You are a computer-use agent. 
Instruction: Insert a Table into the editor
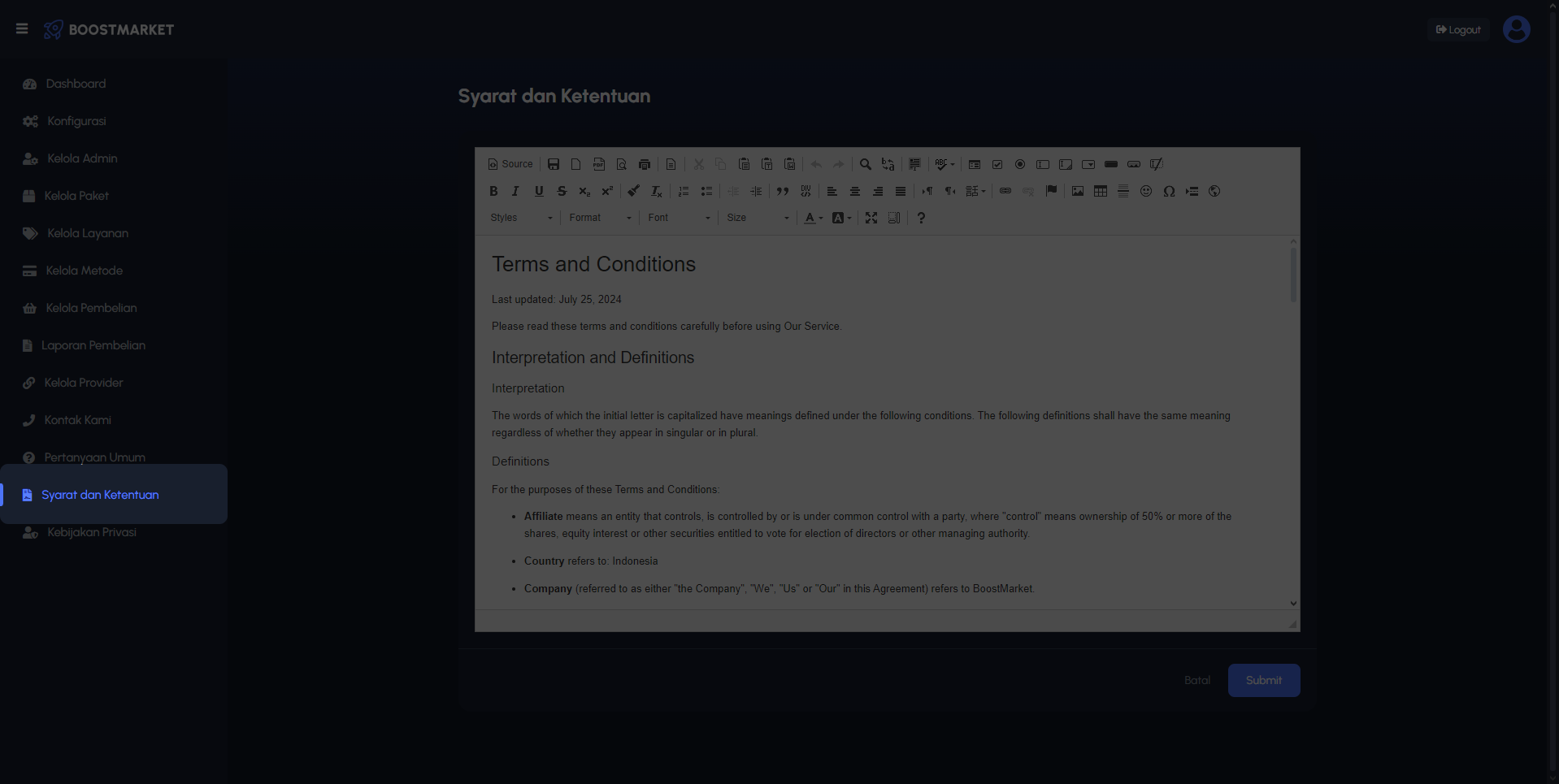coord(1101,191)
